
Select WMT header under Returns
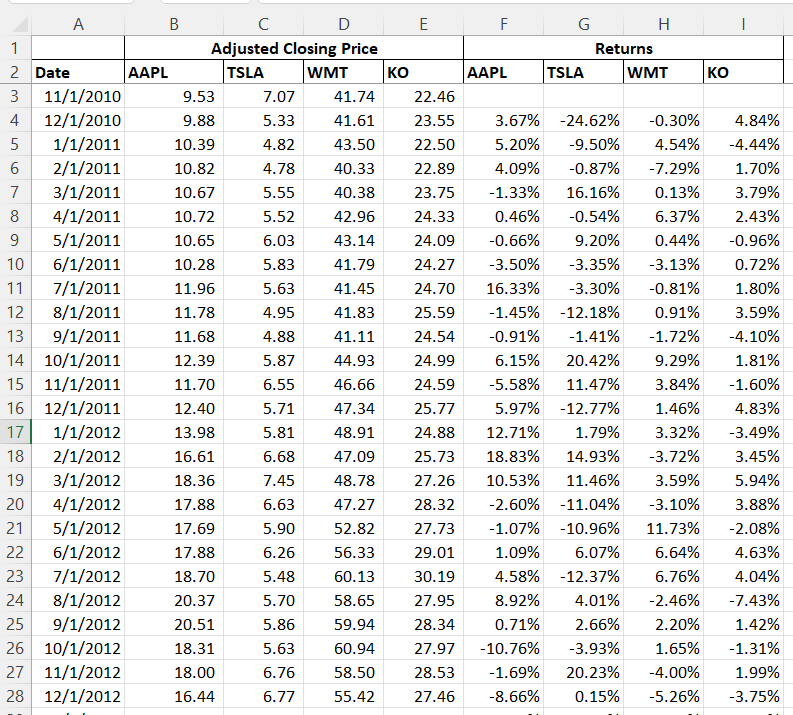(664, 72)
